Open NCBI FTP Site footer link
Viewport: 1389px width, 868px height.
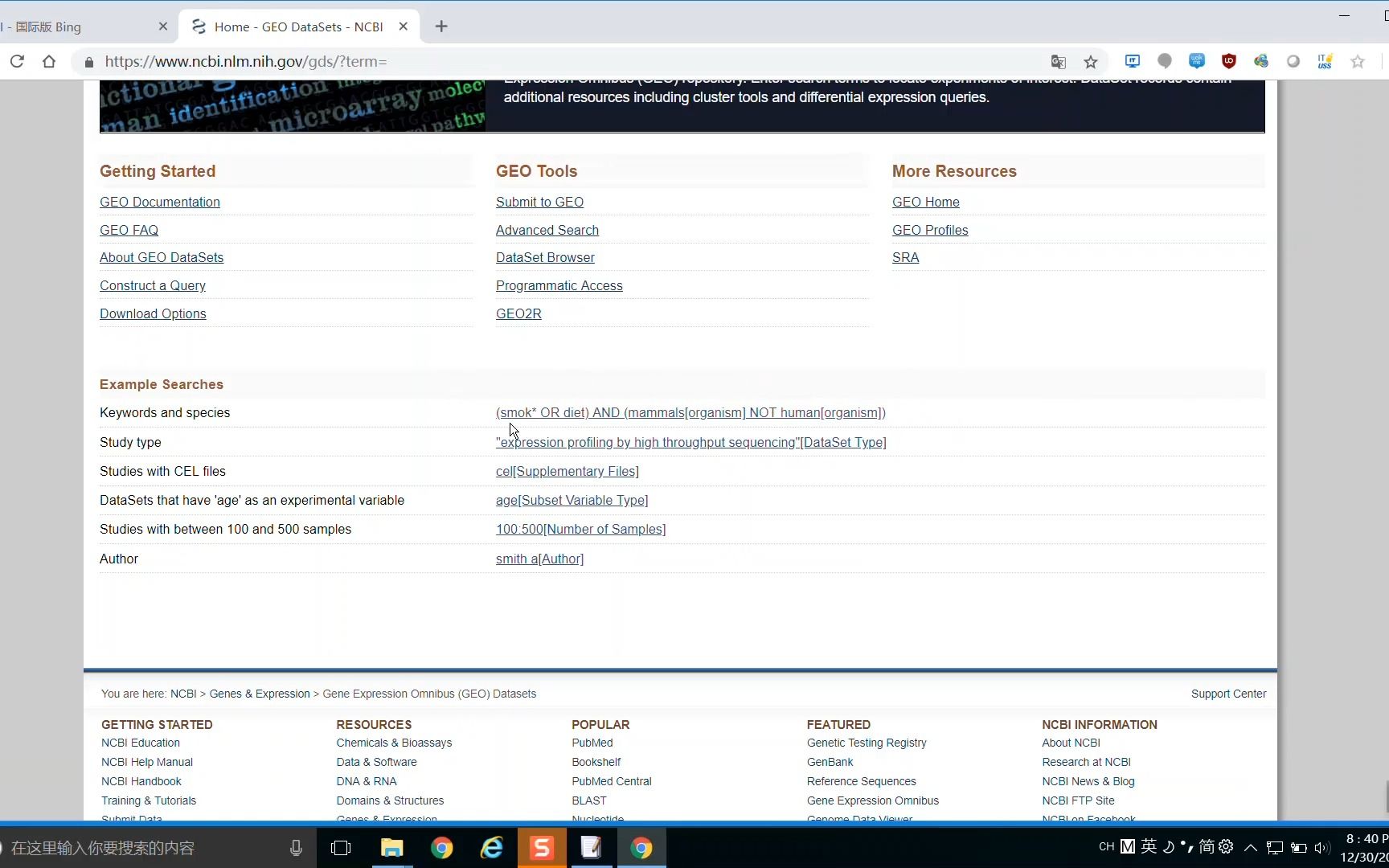click(x=1079, y=800)
